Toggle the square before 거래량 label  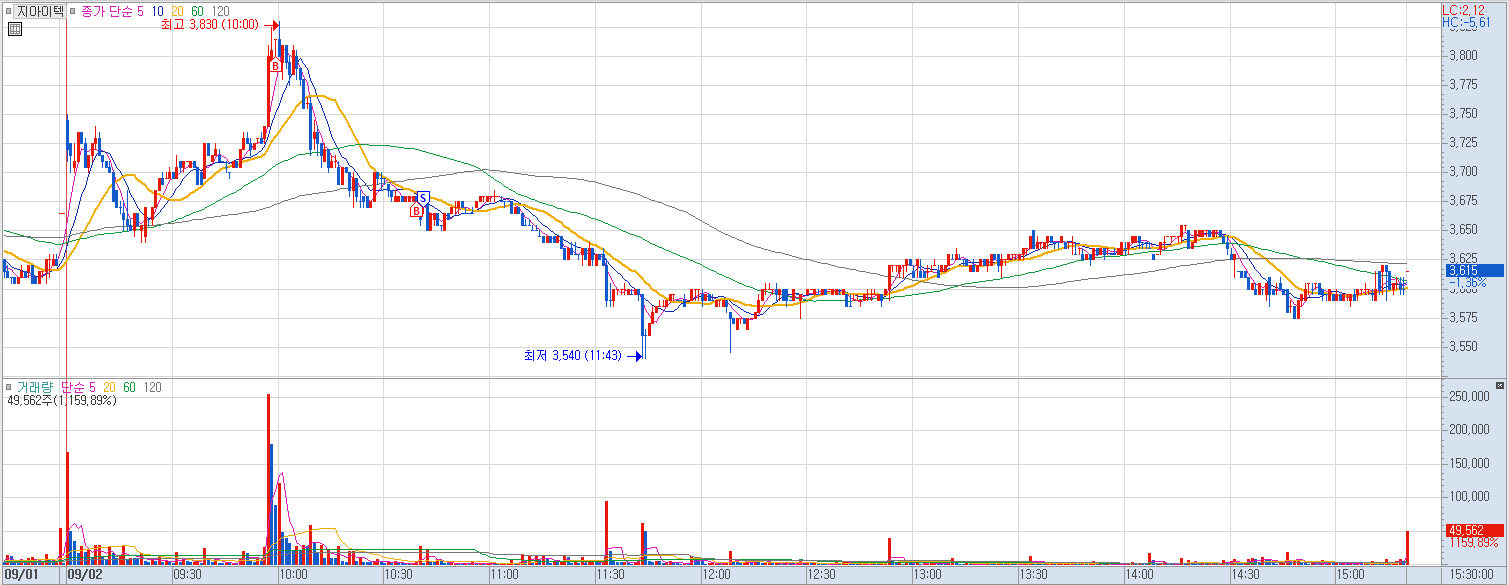click(x=8, y=387)
